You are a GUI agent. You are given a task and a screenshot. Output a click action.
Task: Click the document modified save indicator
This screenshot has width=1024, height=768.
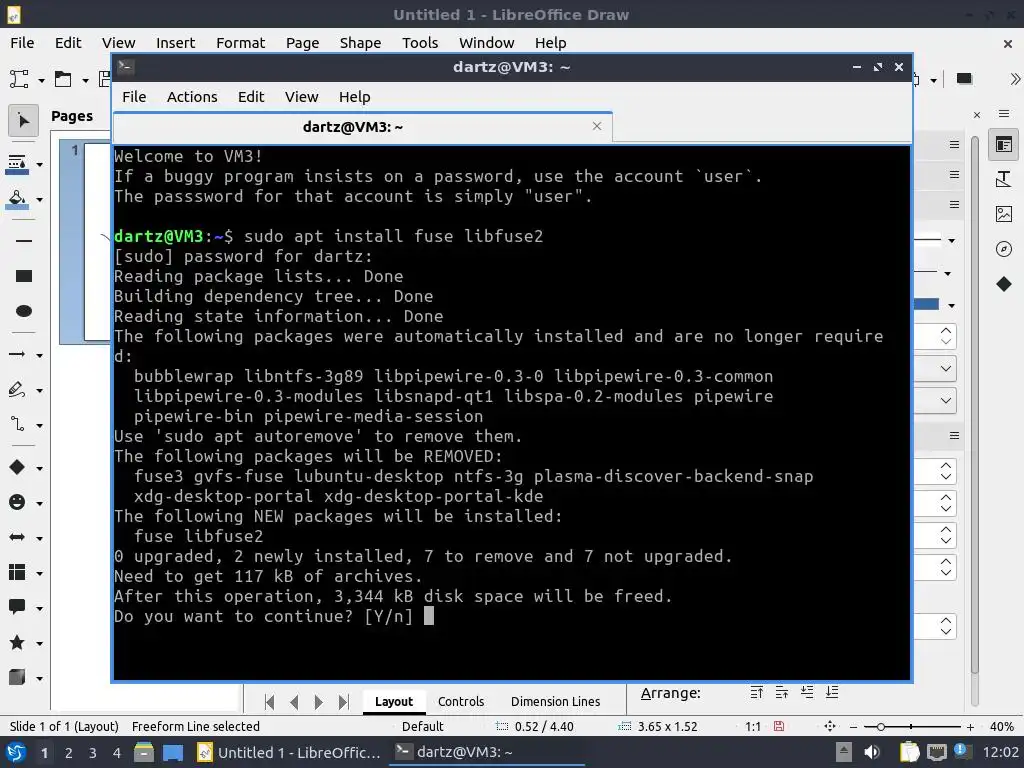pyautogui.click(x=778, y=726)
